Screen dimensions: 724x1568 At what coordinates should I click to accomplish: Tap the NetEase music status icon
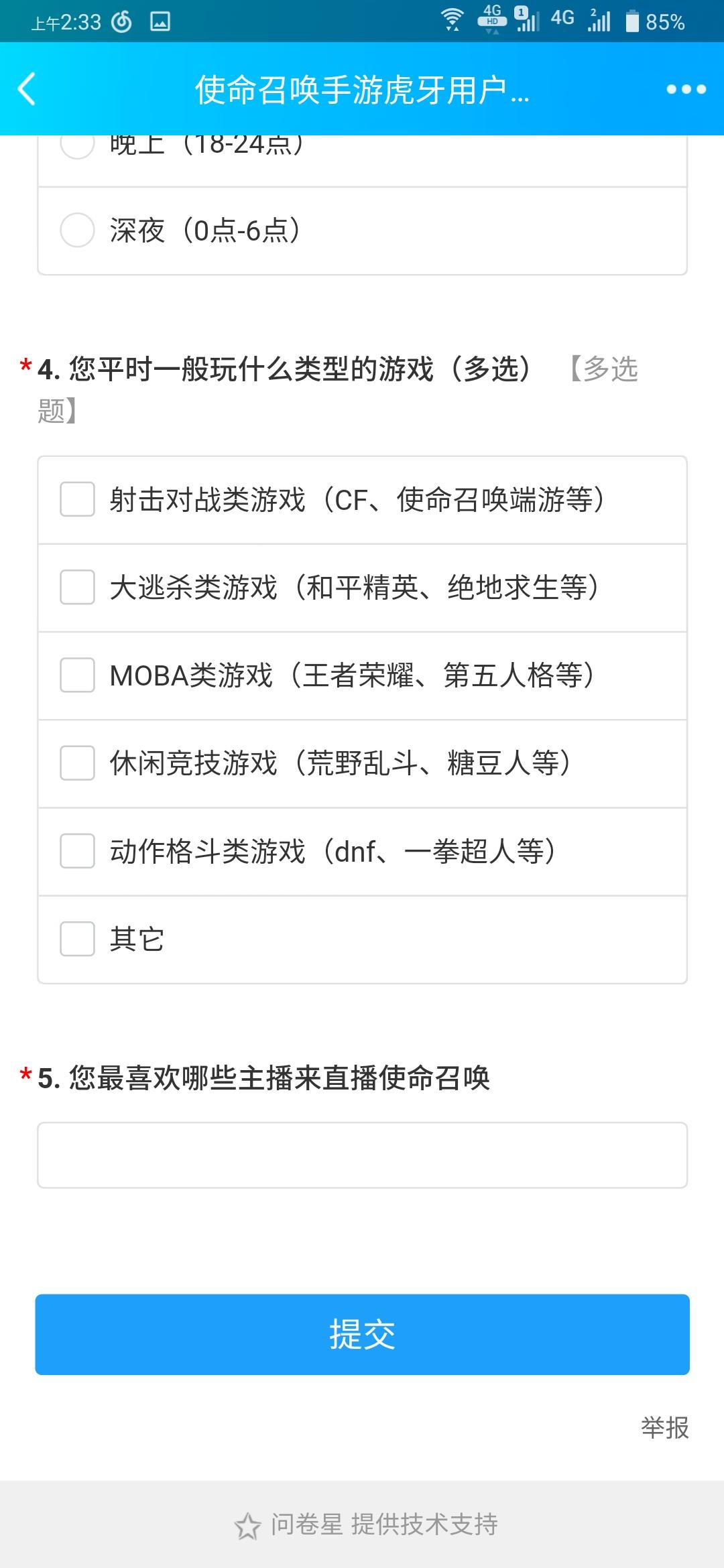tap(122, 22)
